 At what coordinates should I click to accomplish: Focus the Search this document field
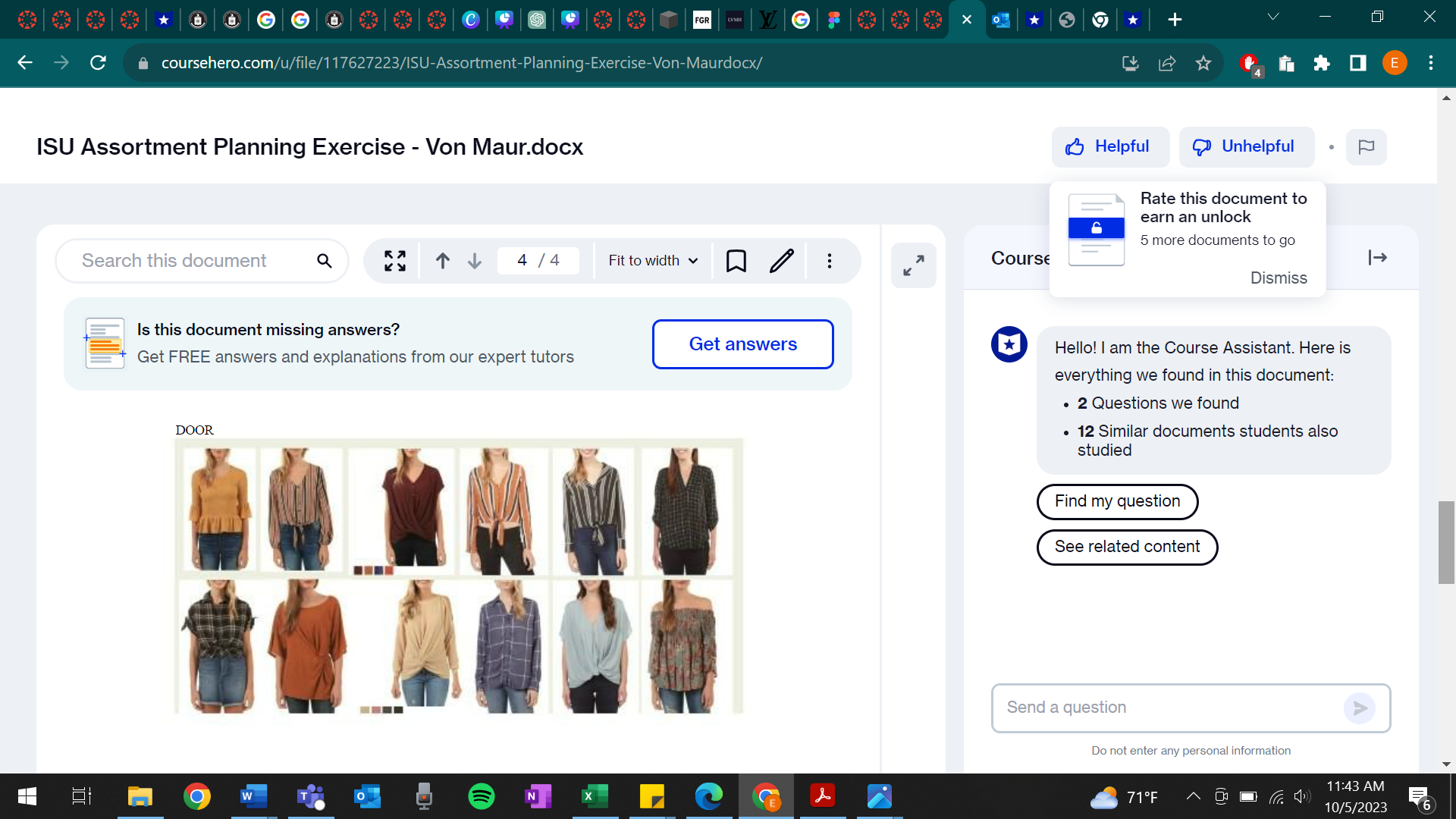(x=202, y=261)
